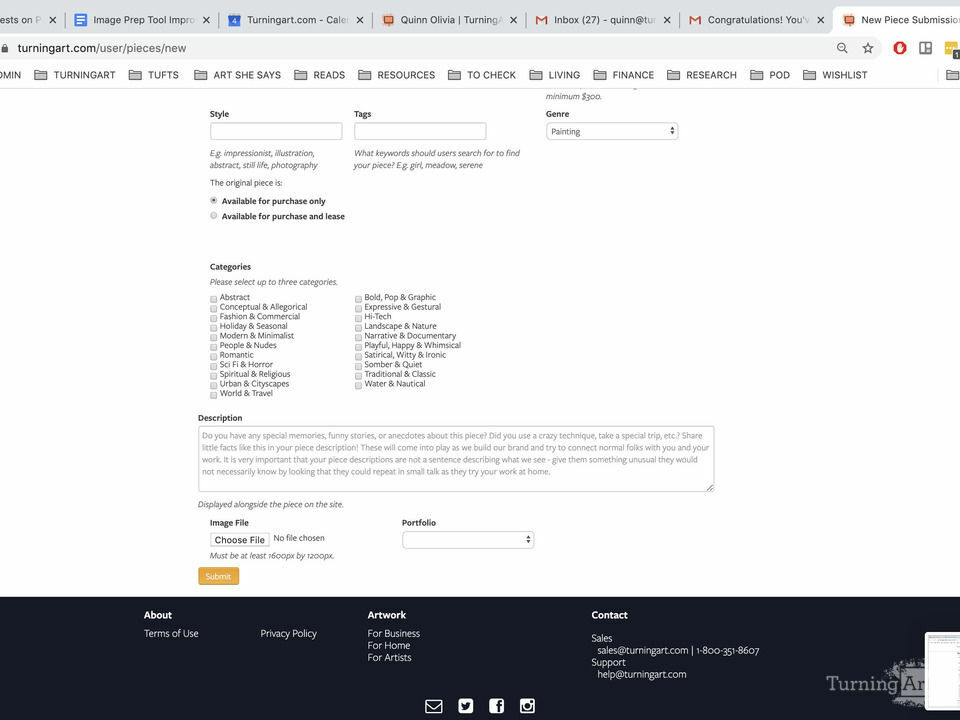This screenshot has width=960, height=720.
Task: Click the zoom magnifier icon in address bar
Action: coord(842,48)
